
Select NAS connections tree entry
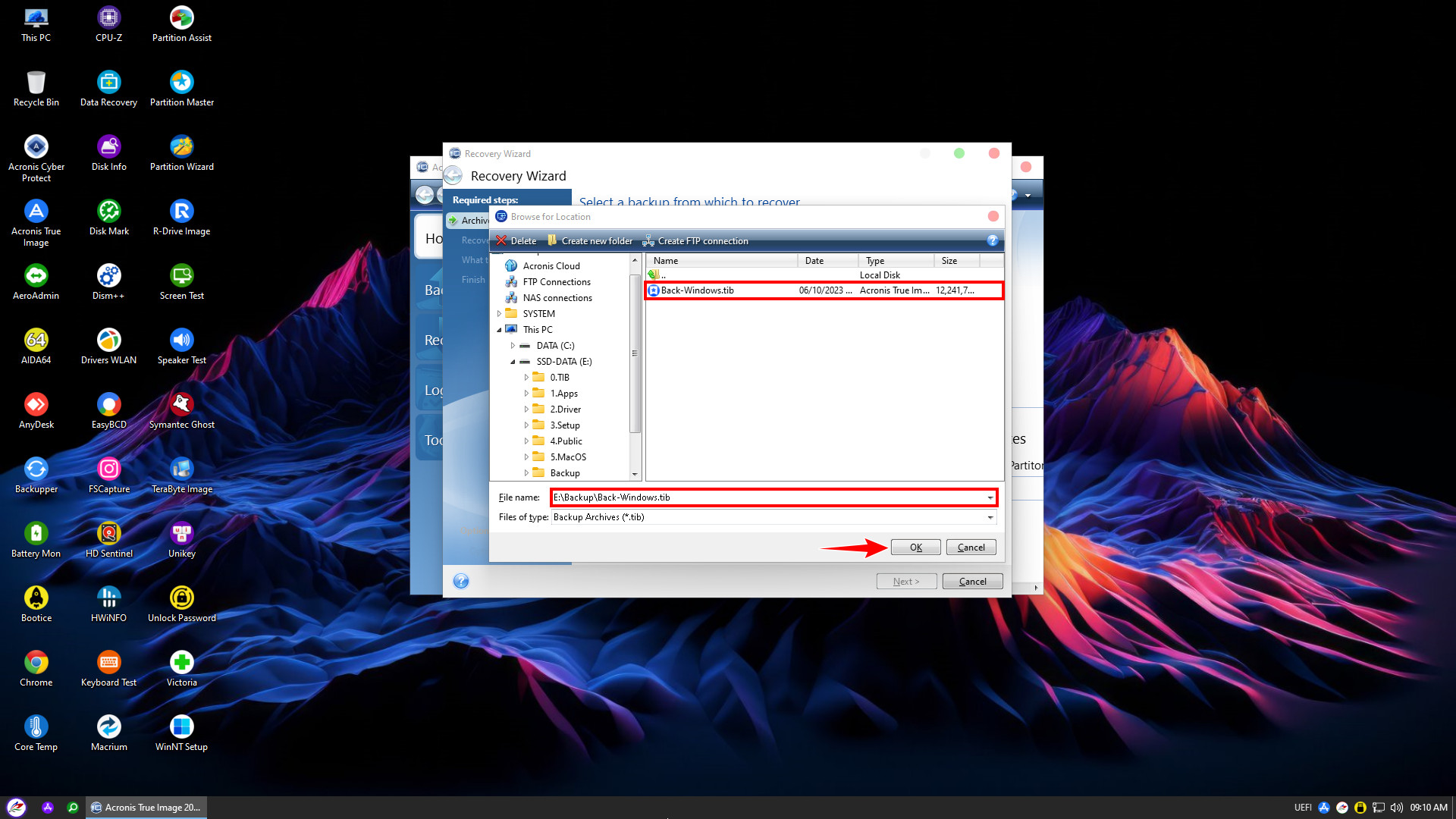[x=557, y=298]
